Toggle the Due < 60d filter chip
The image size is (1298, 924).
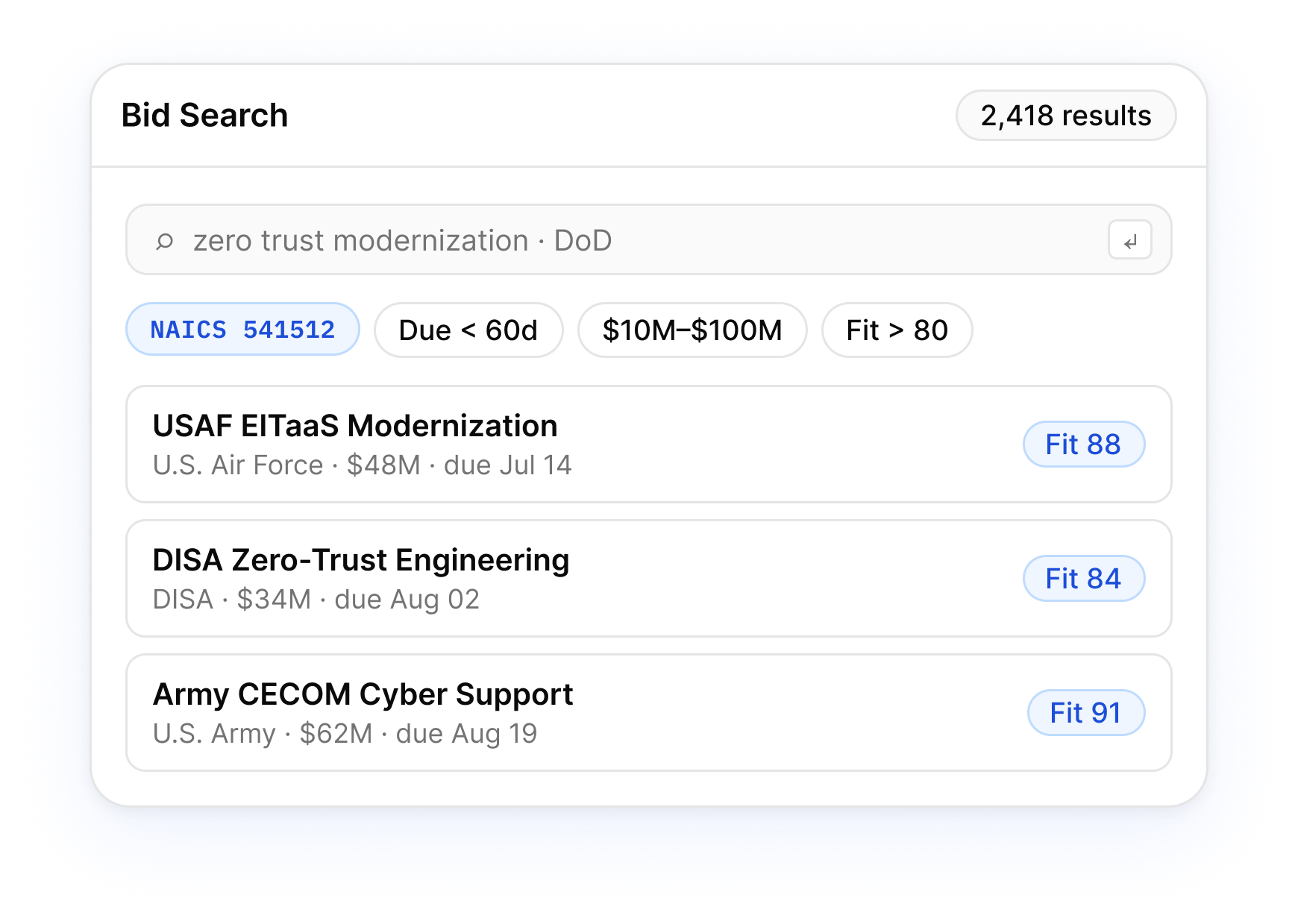[468, 330]
